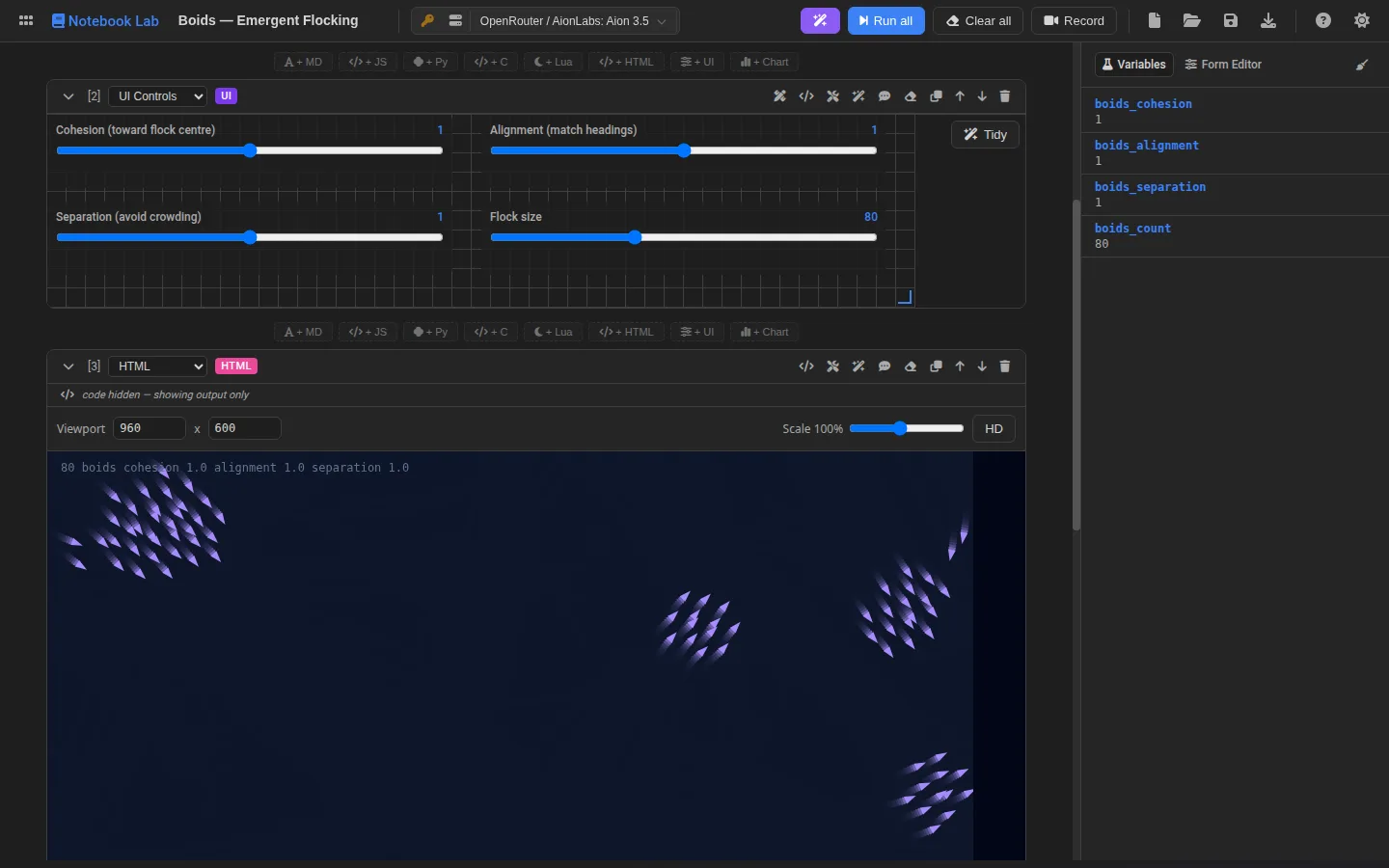Adjust the Scale 100% slider
This screenshot has width=1389, height=868.
907,428
